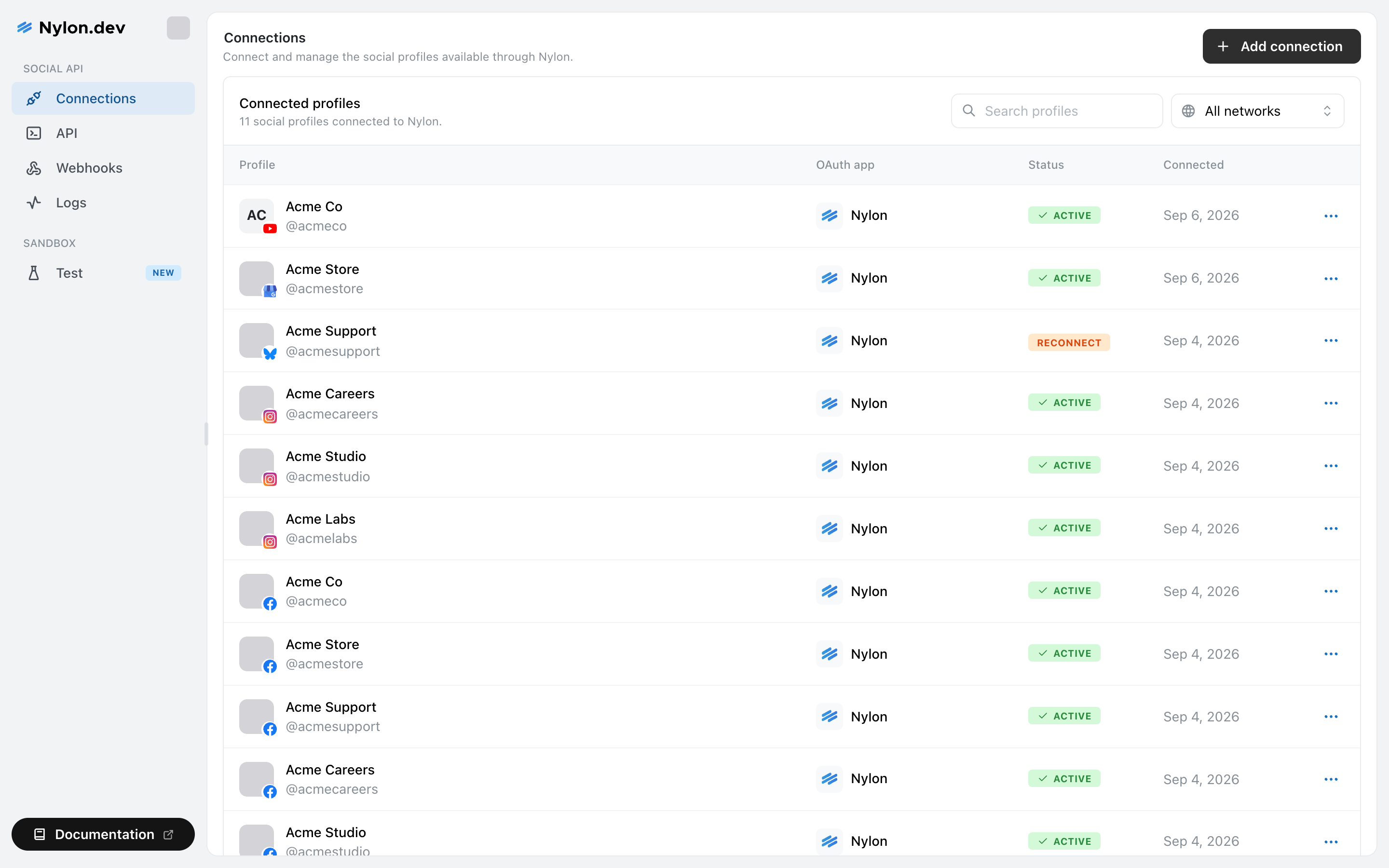Click the Instagram avatar for Acme Careers
This screenshot has height=868, width=1389.
click(257, 403)
